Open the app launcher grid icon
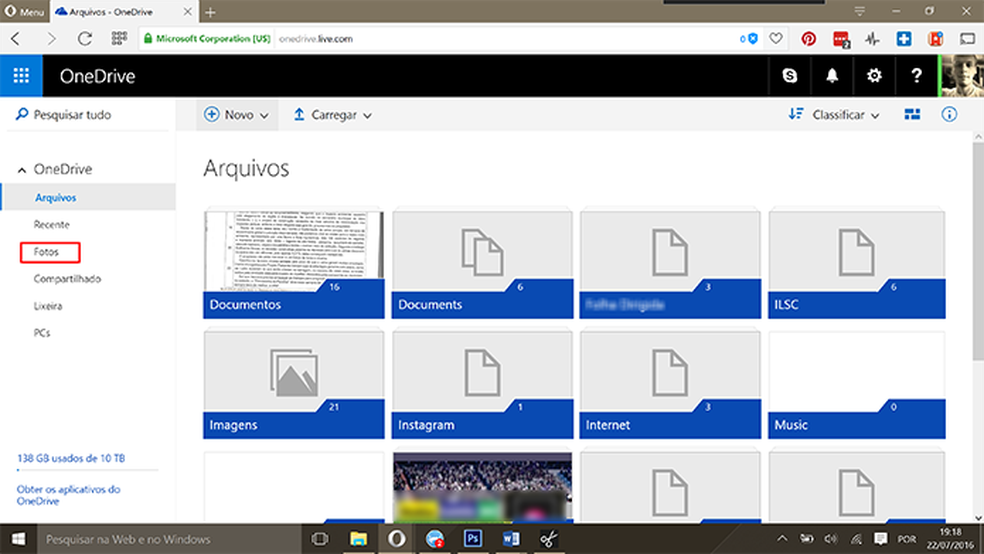The image size is (984, 554). point(21,76)
